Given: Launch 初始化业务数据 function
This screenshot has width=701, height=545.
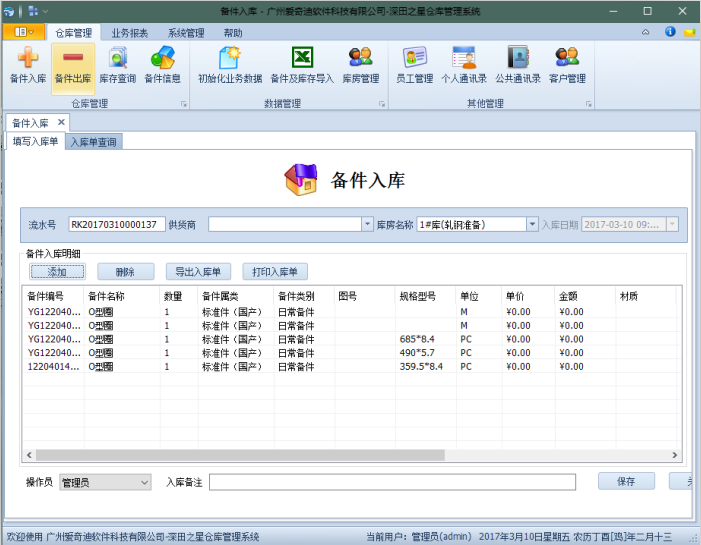Looking at the screenshot, I should [230, 65].
